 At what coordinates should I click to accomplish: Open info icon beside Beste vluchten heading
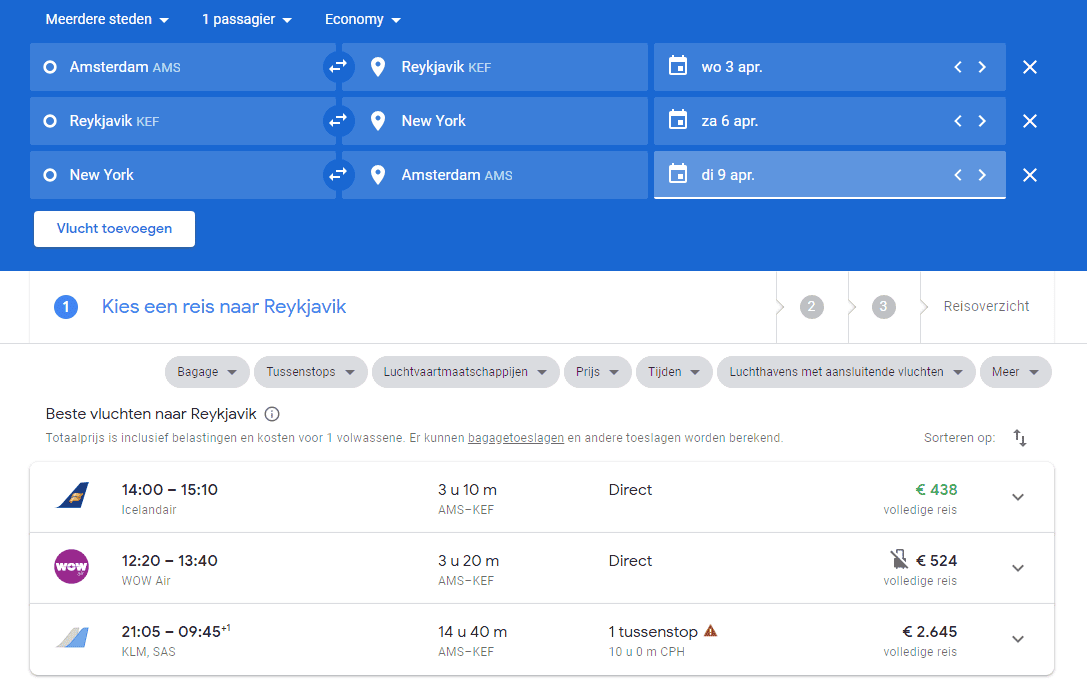272,414
